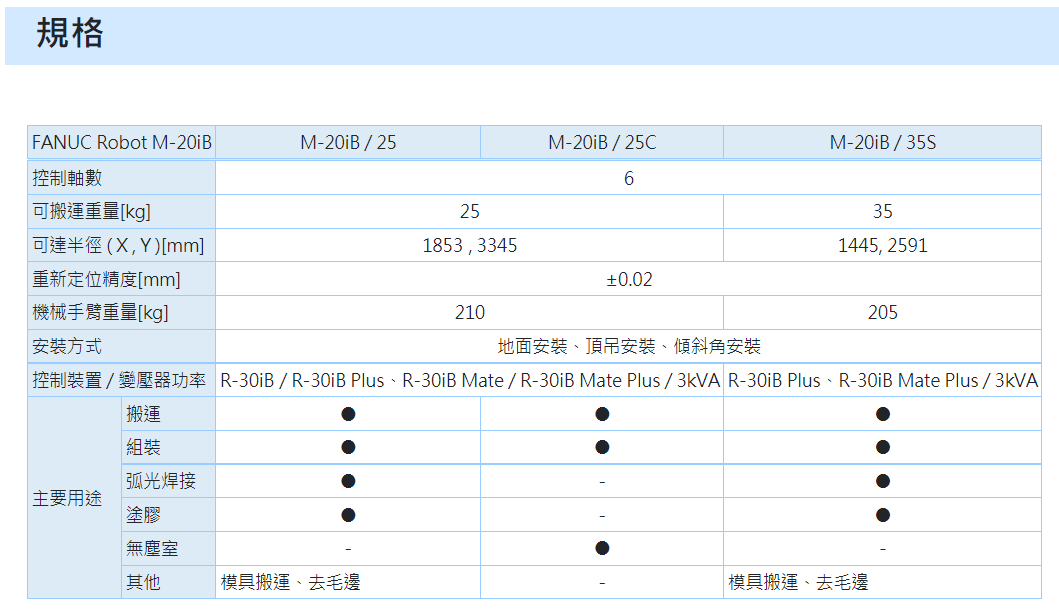Click the 組裝 dot under M-20iB / 25C
This screenshot has height=612, width=1059.
[x=602, y=447]
